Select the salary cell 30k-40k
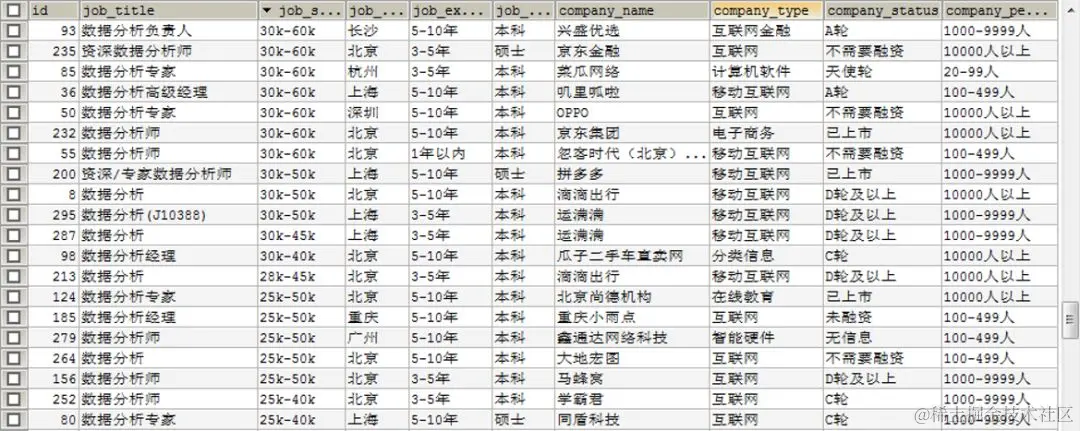1080x431 pixels. tap(302, 256)
